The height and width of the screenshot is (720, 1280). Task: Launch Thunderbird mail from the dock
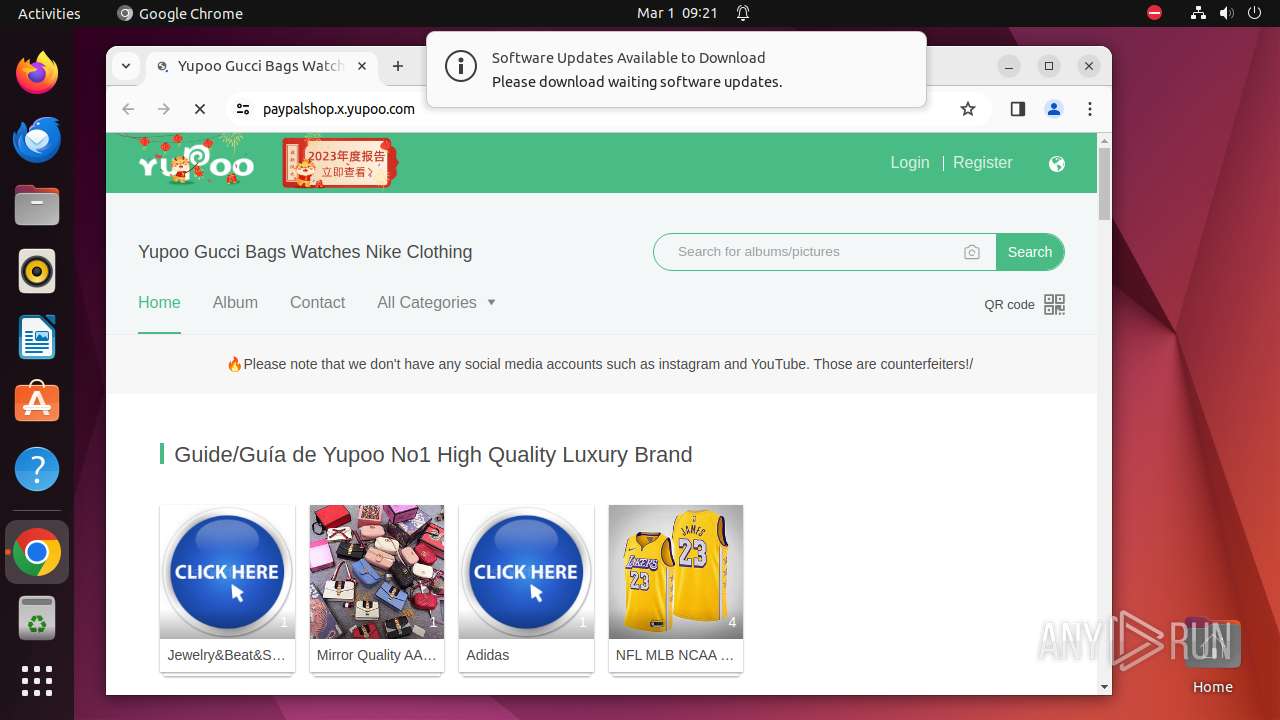click(37, 139)
